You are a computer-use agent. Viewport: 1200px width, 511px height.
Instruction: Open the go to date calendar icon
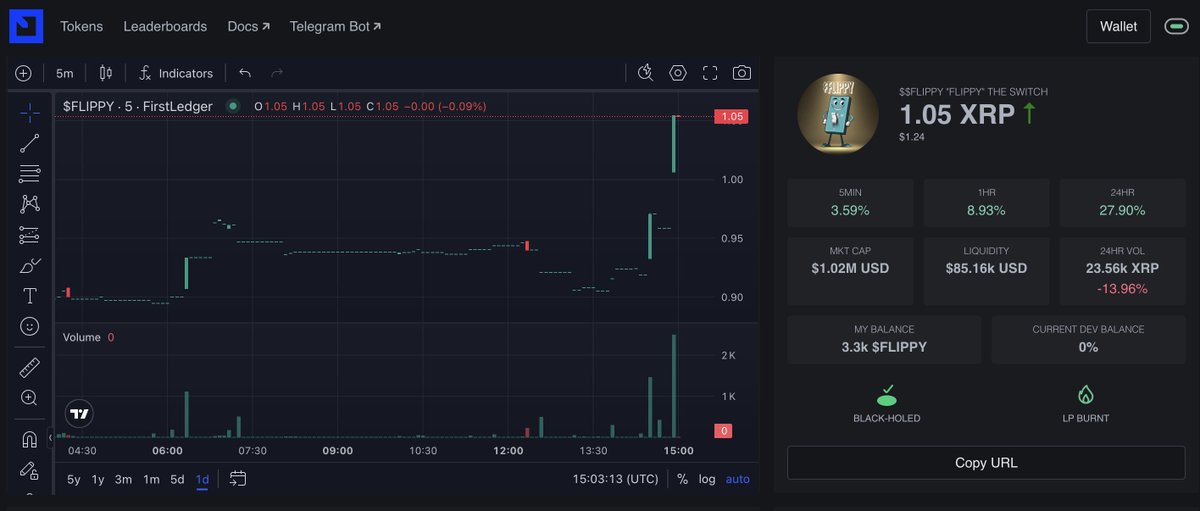point(238,479)
